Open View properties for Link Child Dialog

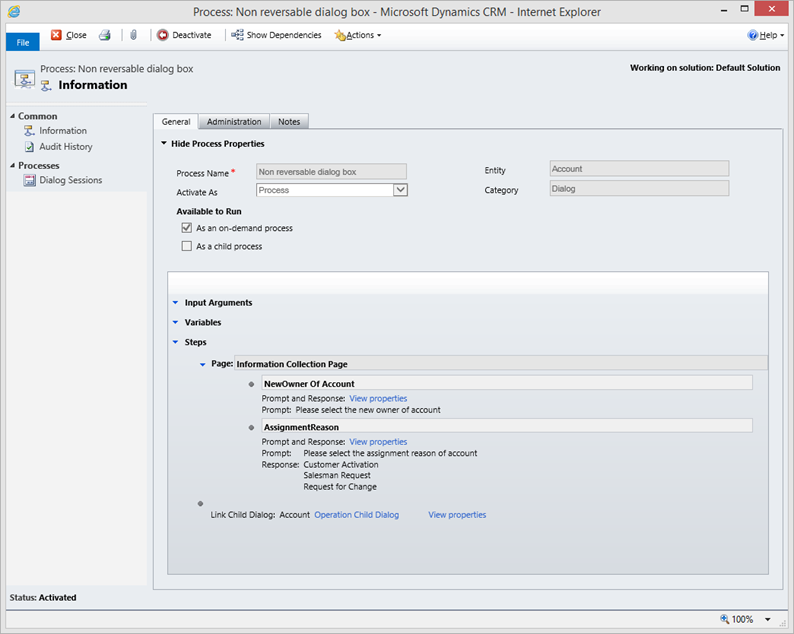[457, 514]
